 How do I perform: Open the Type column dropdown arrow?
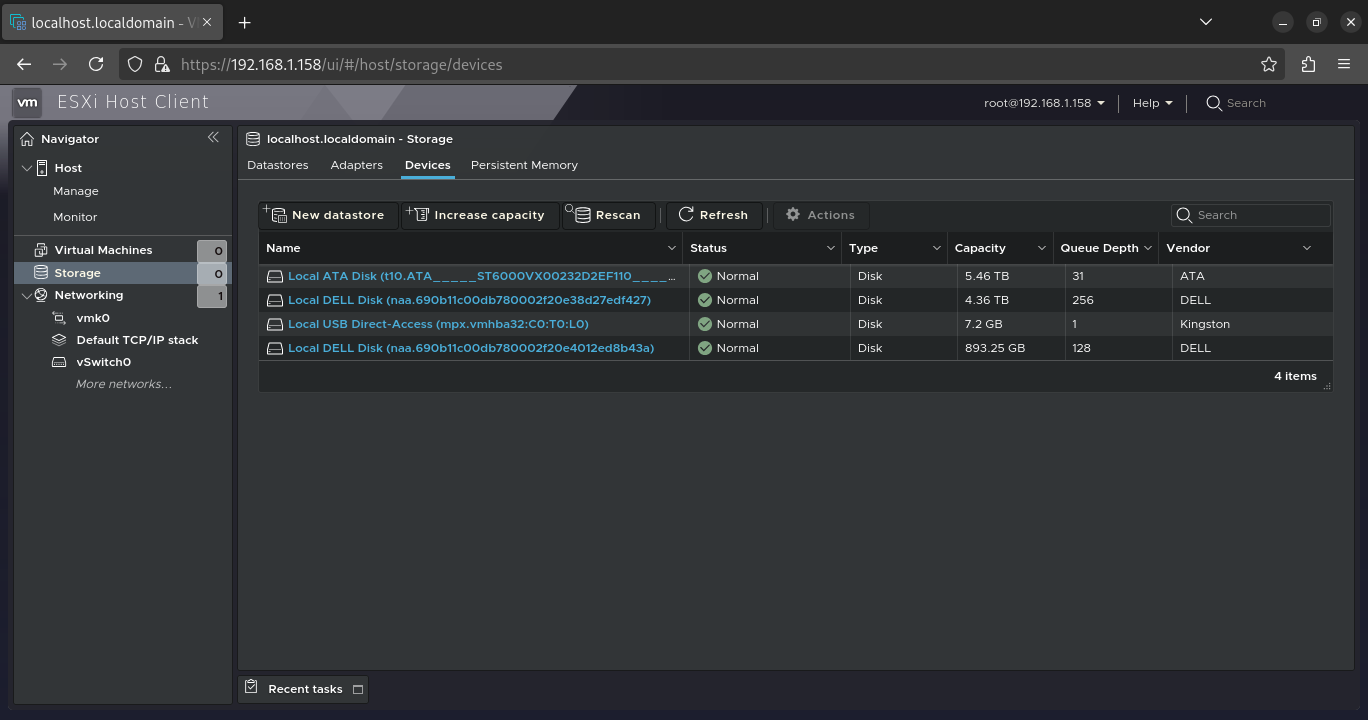(x=936, y=248)
